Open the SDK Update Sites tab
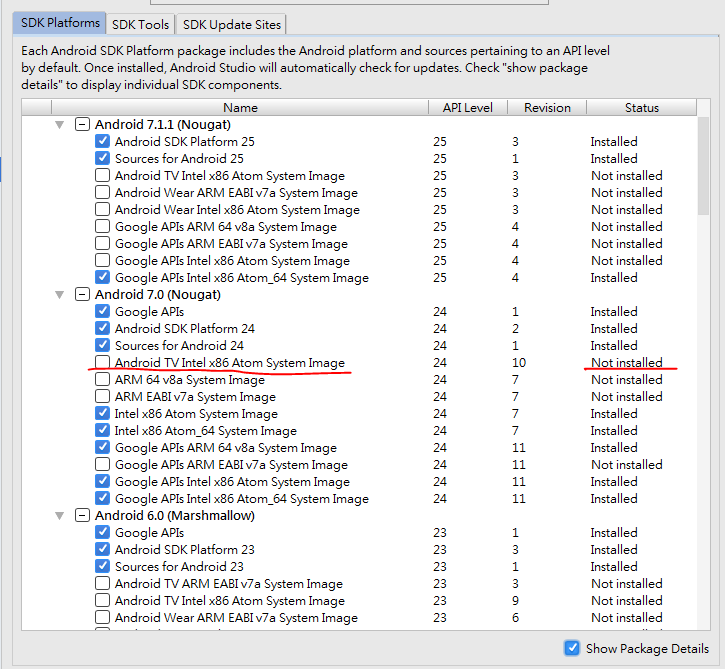 click(232, 25)
